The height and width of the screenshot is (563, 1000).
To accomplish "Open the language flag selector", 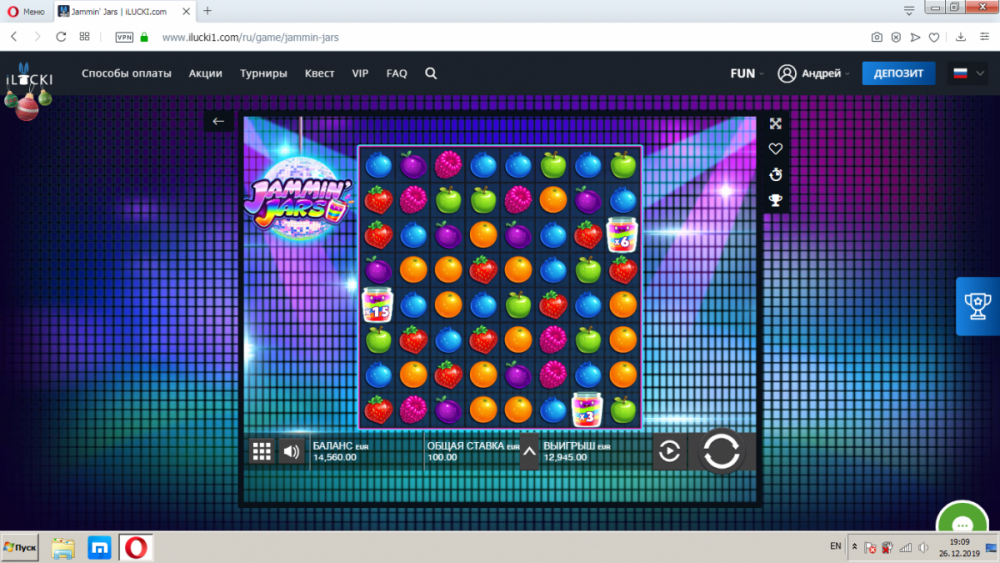I will 966,73.
